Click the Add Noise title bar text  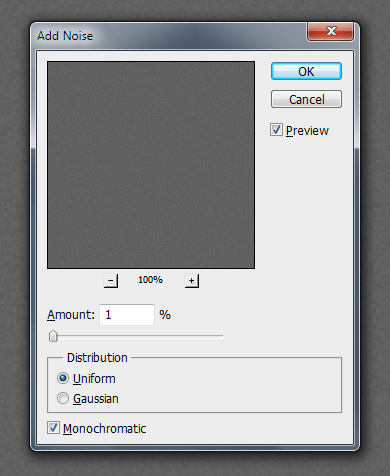click(65, 36)
